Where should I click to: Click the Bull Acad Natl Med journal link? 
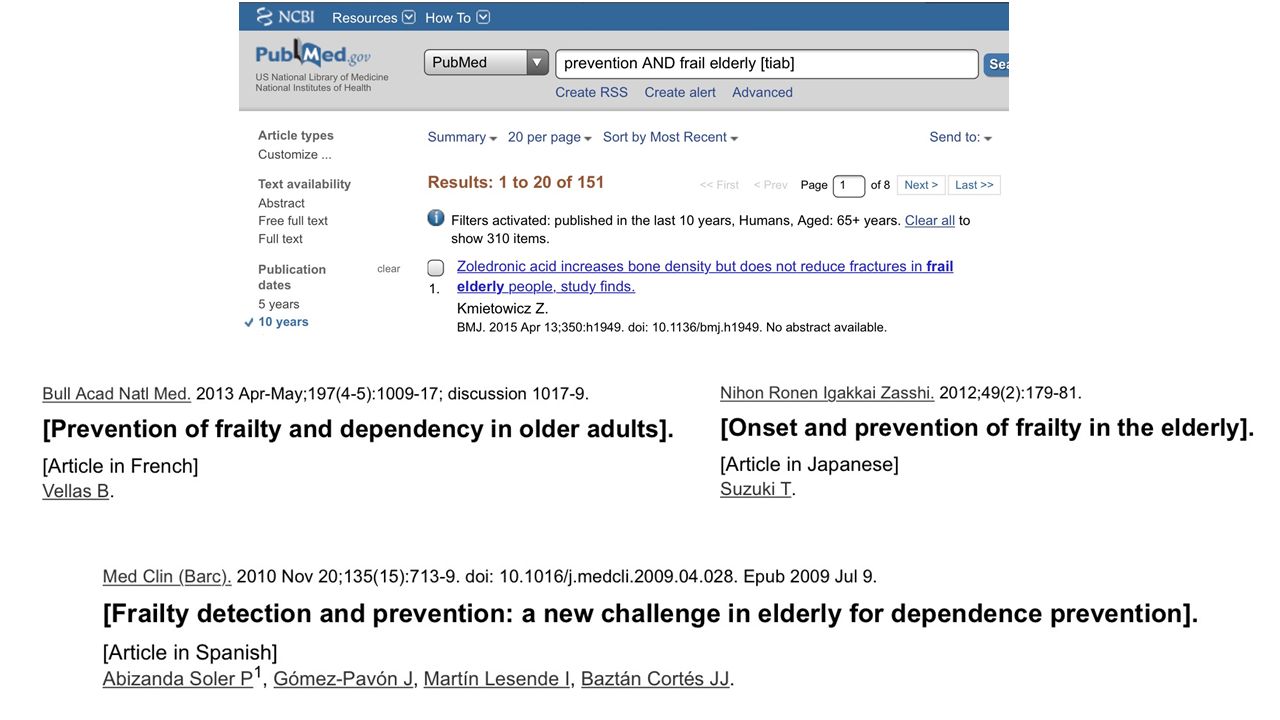coord(116,394)
